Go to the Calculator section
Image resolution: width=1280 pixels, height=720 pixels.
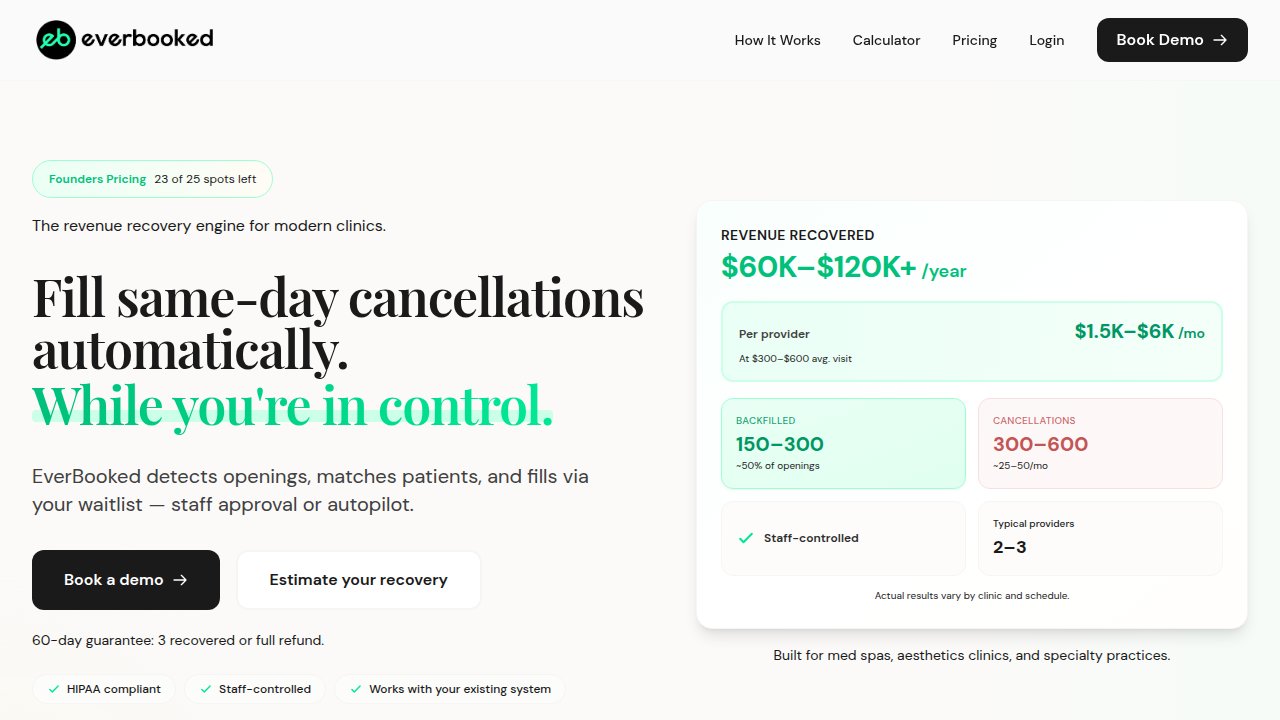point(886,40)
